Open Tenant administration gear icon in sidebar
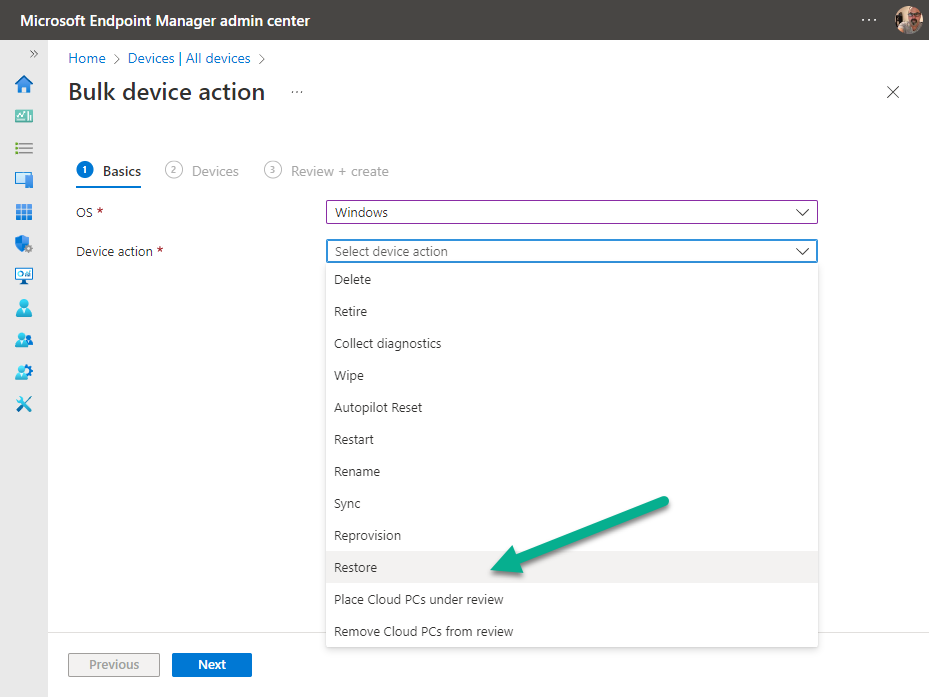 [x=24, y=372]
